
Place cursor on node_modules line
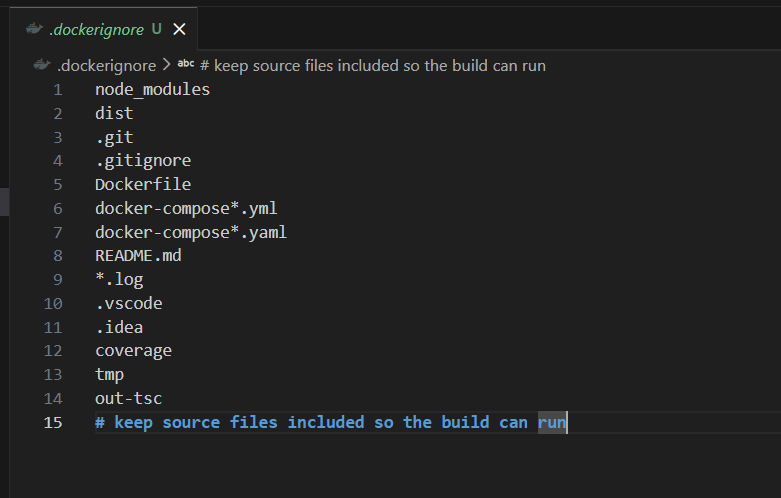click(x=152, y=89)
